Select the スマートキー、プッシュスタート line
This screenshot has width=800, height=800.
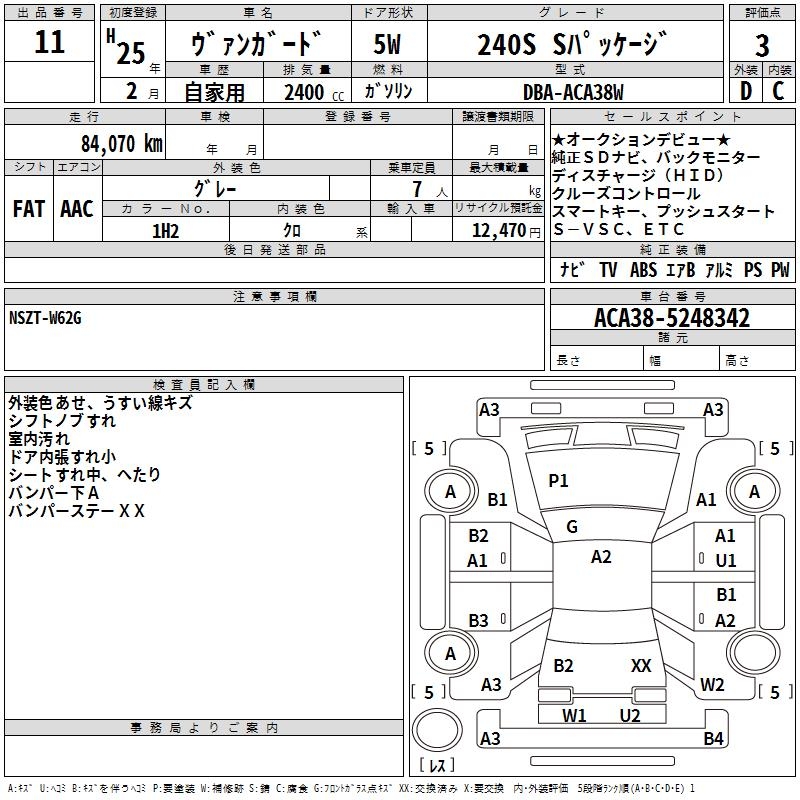coord(663,211)
